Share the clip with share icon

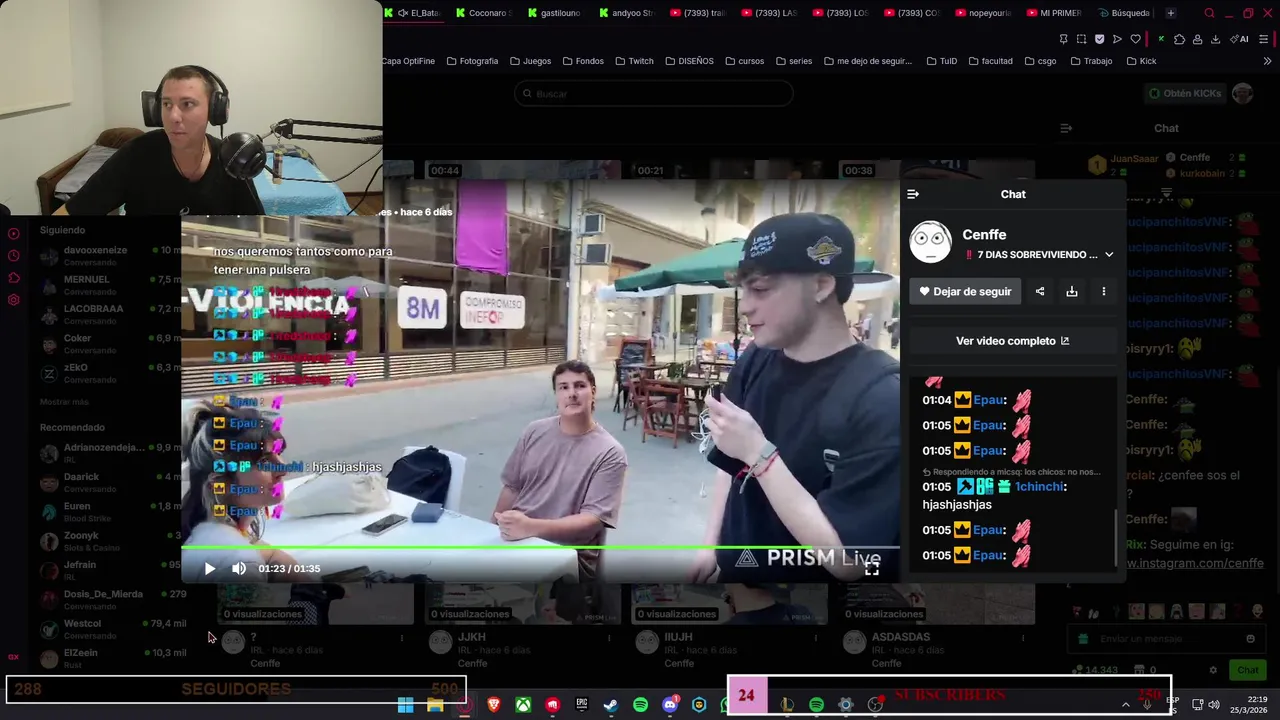1040,291
